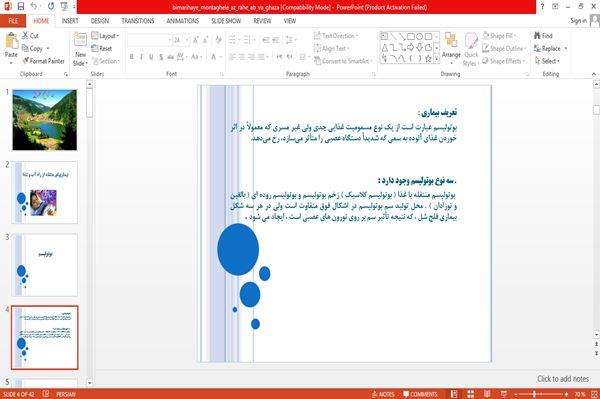This screenshot has height=399, width=600.
Task: Select slide 1 thumbnail
Action: click(44, 120)
